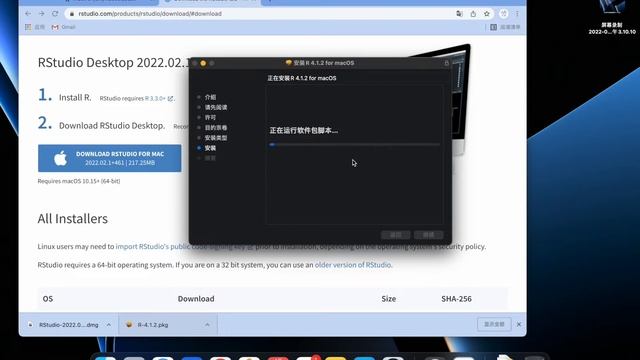Translate this page using the translate icon
Image resolution: width=640 pixels, height=360 pixels.
[x=459, y=14]
